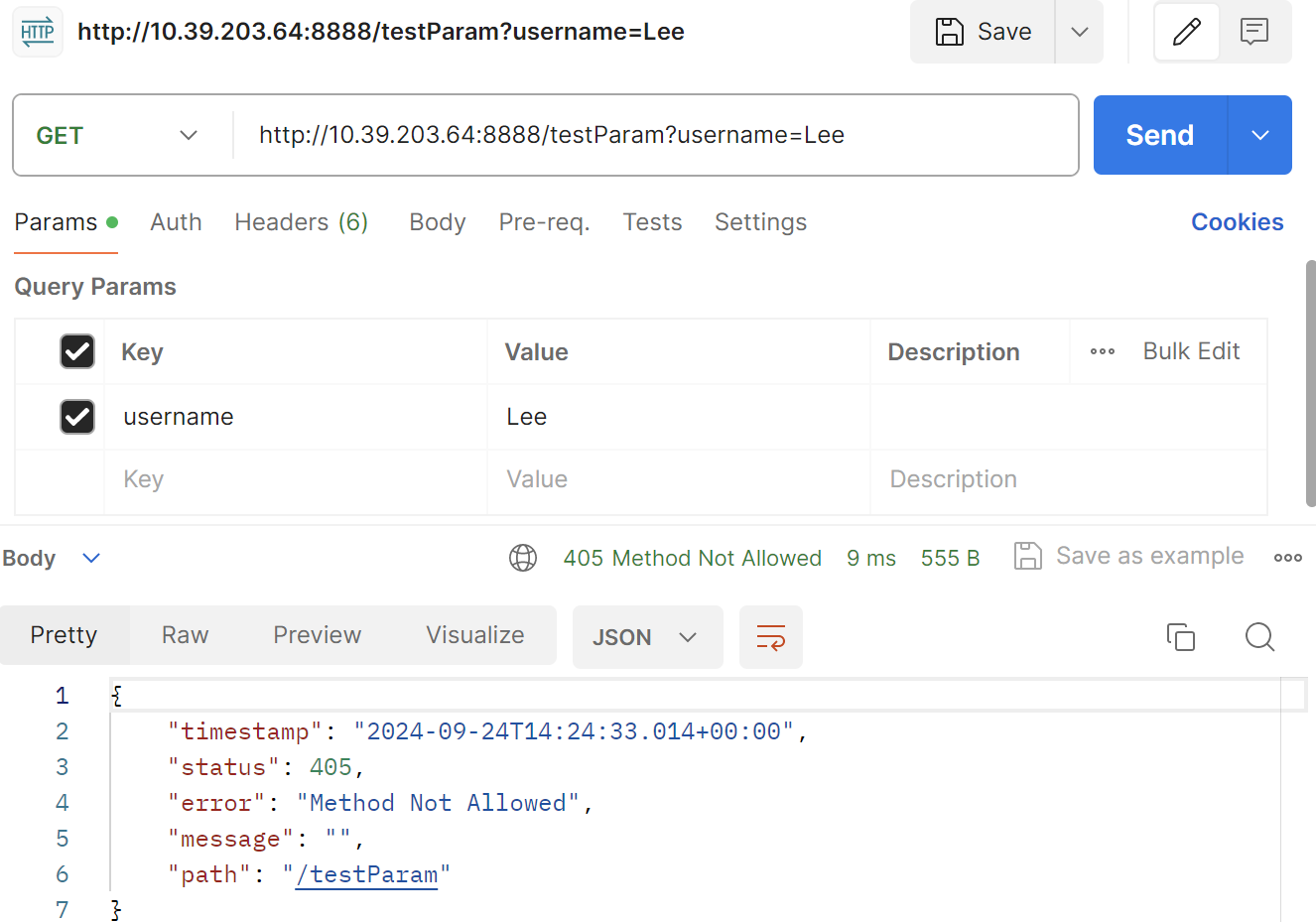Viewport: 1316px width, 922px height.
Task: Click the empty Description placeholder cell
Action: pyautogui.click(x=1069, y=482)
